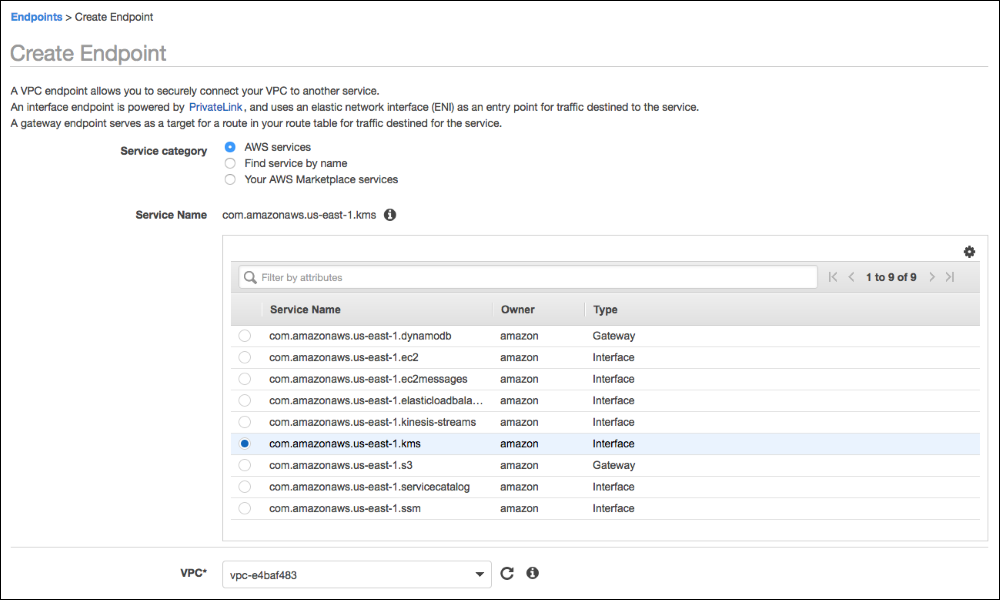This screenshot has height=600, width=1000.
Task: Jump to the last page of results
Action: 950,277
